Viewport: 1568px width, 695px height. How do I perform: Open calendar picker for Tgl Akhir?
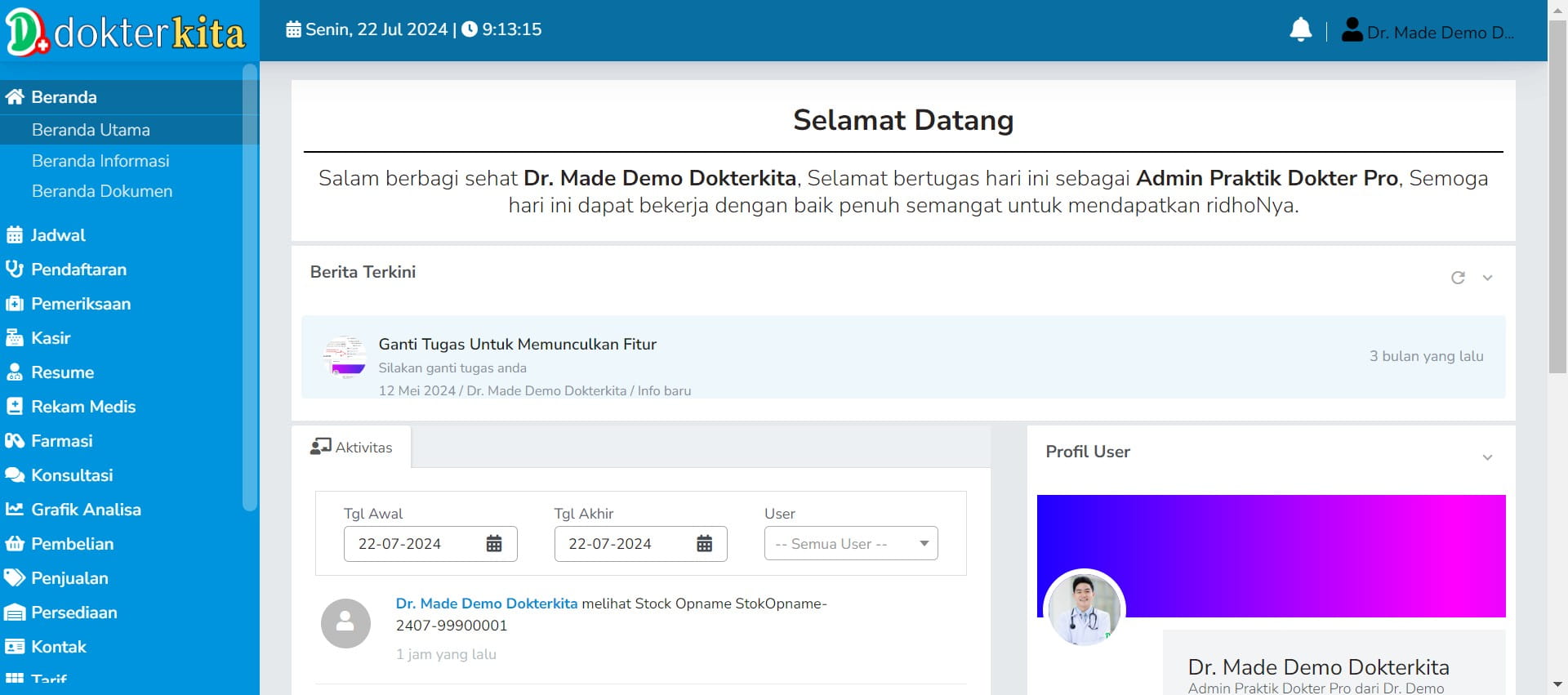tap(704, 544)
